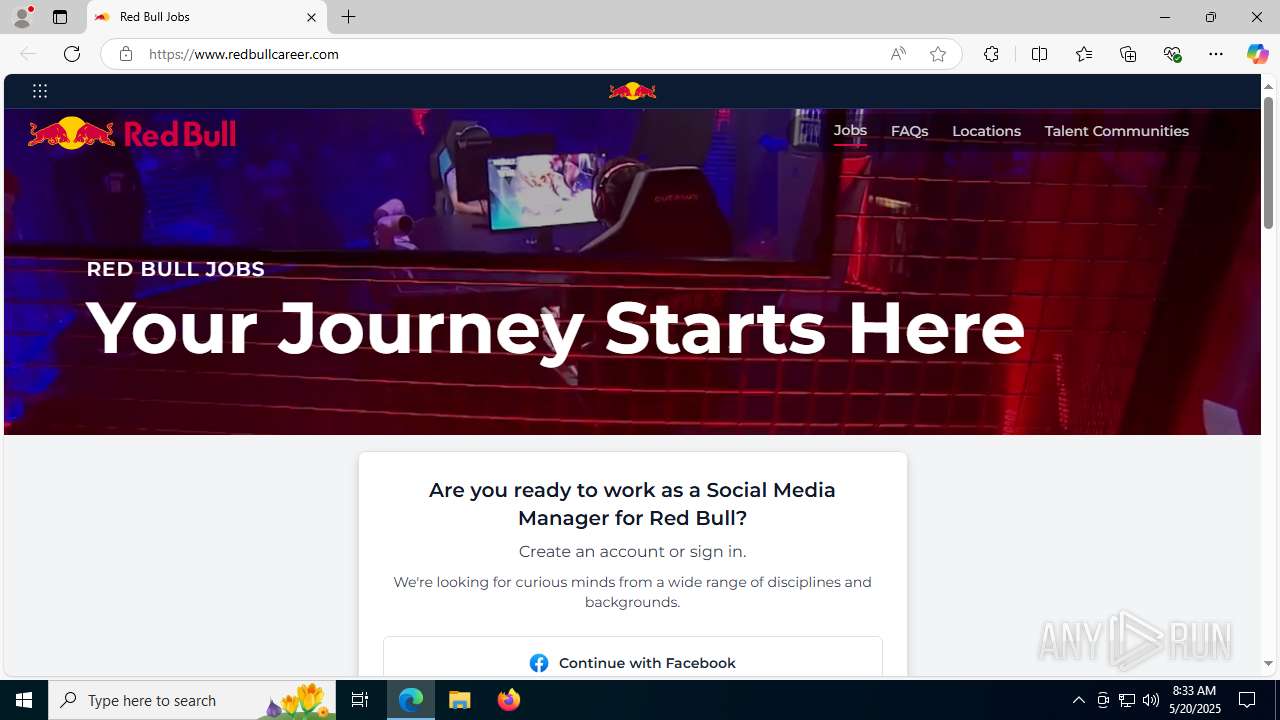Open File Explorer from taskbar
This screenshot has width=1280, height=720.
pos(460,700)
